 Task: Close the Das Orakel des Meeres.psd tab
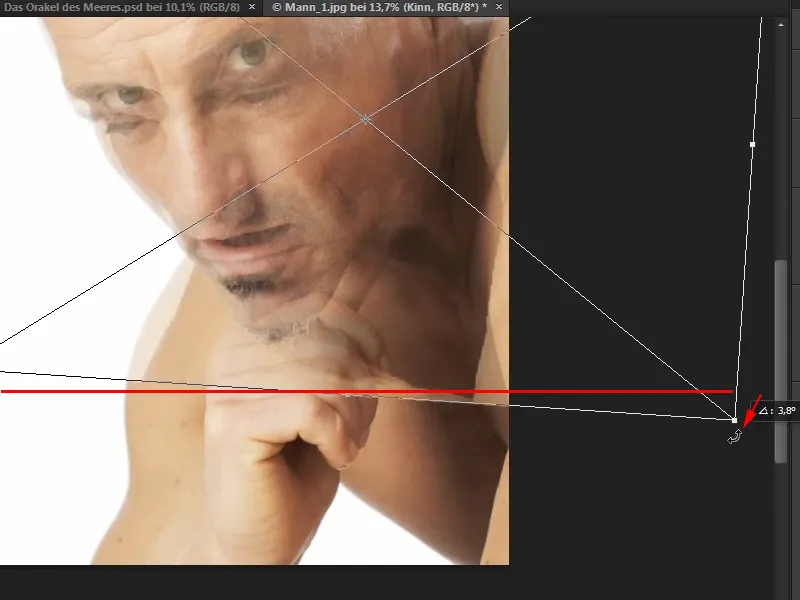click(252, 7)
